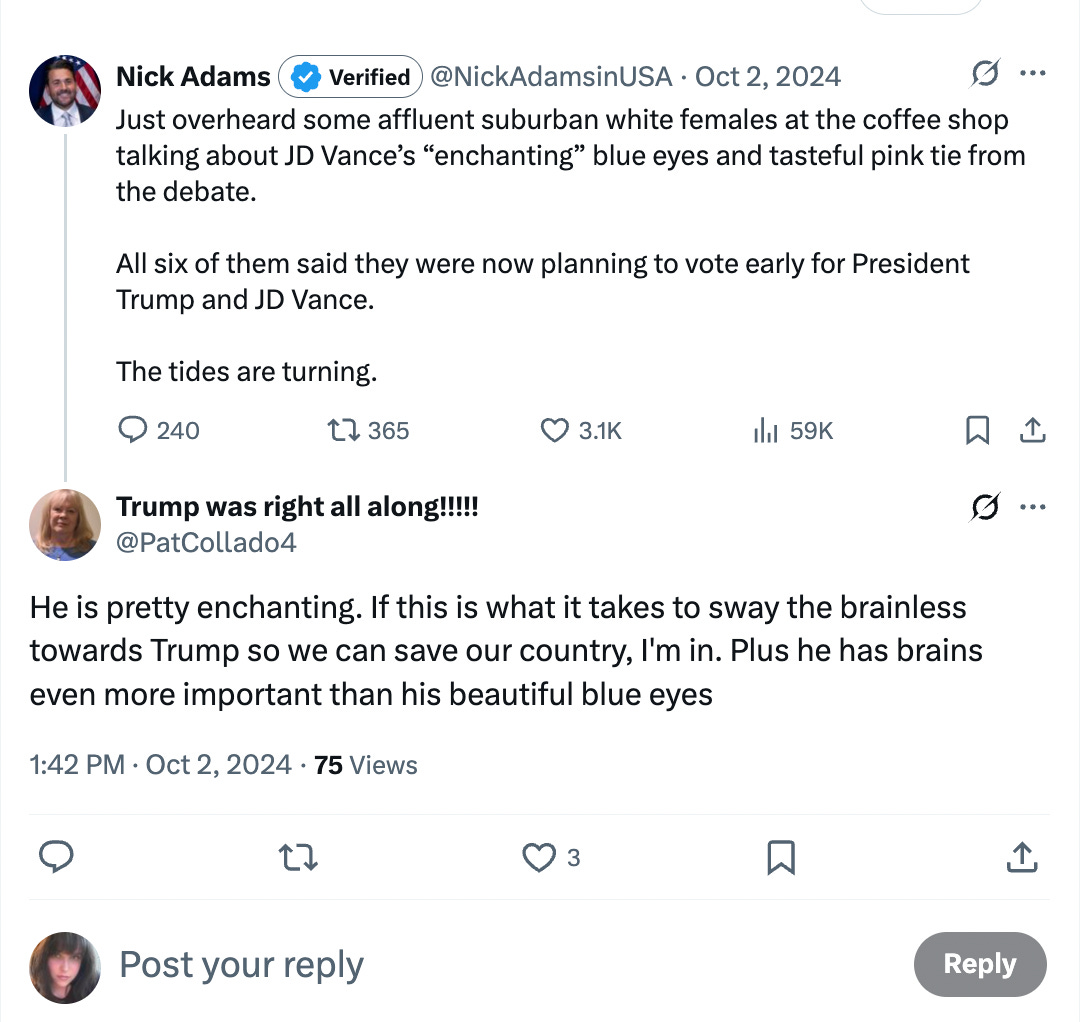Screen dimensions: 1086x1022
Task: Unlike the reply showing 3 likes
Action: click(539, 857)
